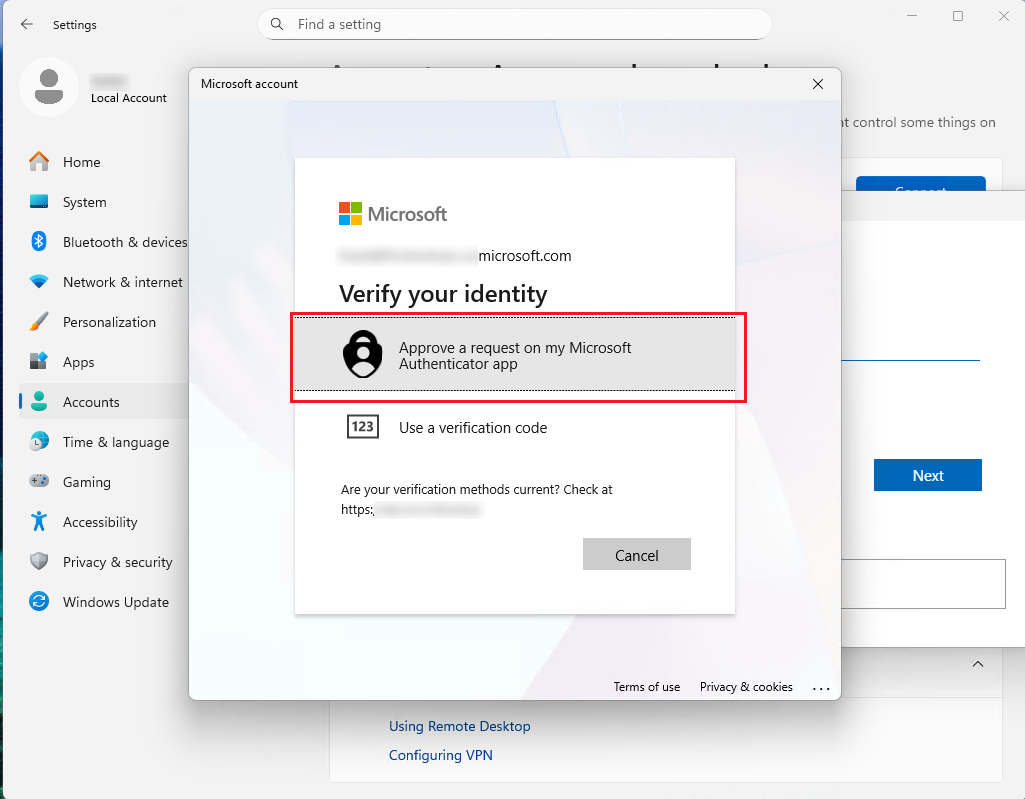Click the 123 verification code icon
The image size is (1025, 799).
click(x=362, y=426)
